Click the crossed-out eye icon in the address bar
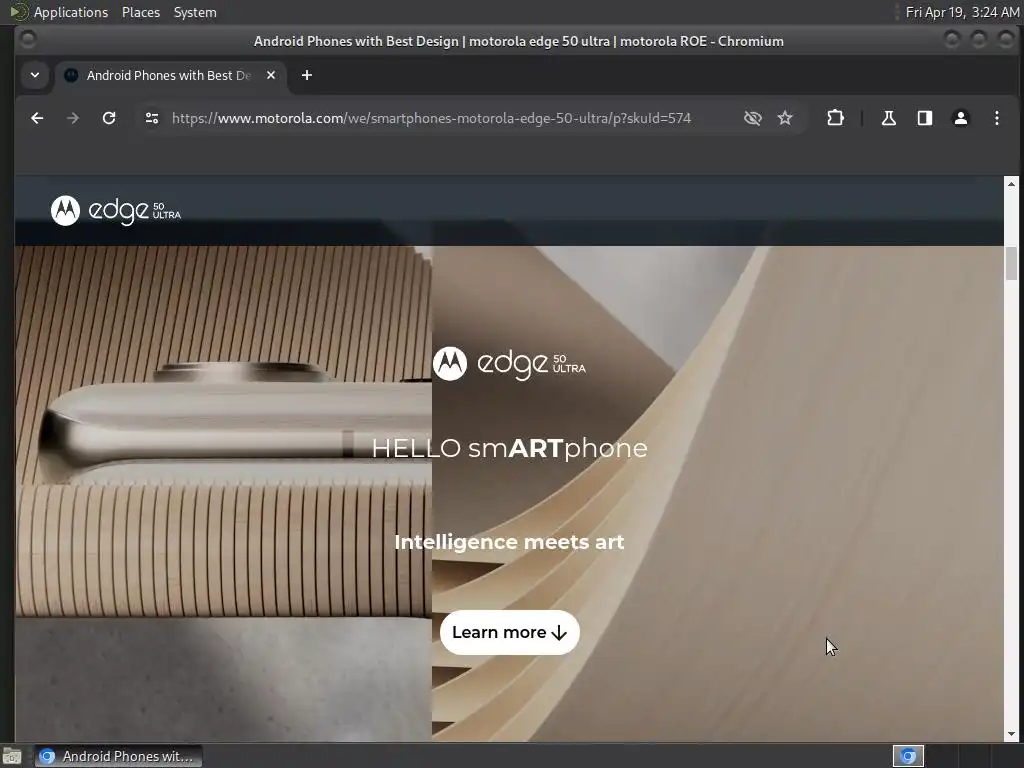 [x=752, y=118]
